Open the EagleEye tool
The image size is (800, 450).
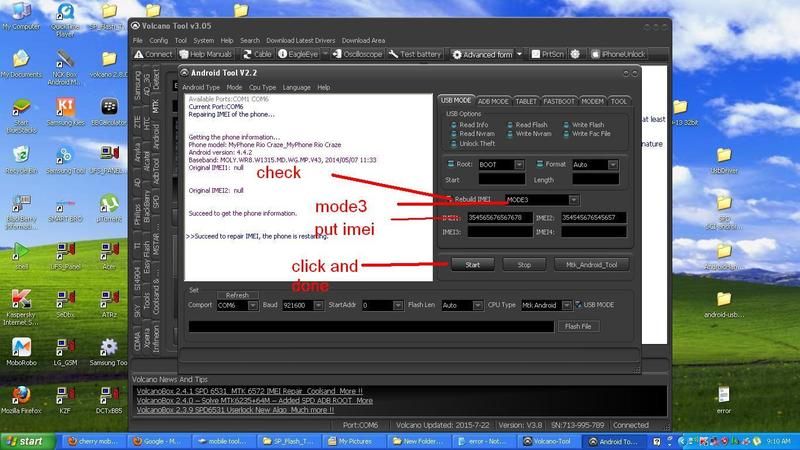coord(298,54)
